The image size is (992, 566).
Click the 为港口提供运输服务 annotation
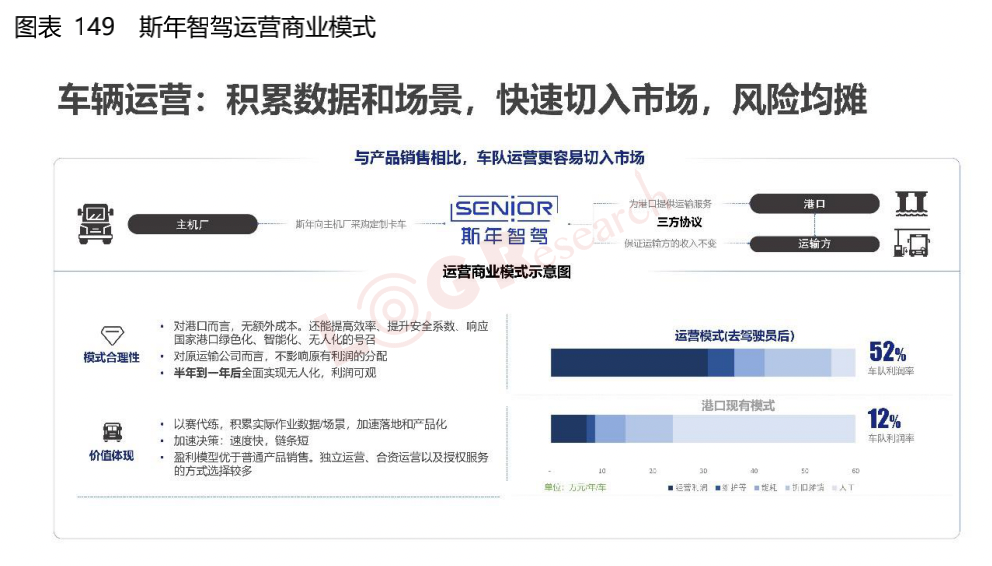[670, 204]
